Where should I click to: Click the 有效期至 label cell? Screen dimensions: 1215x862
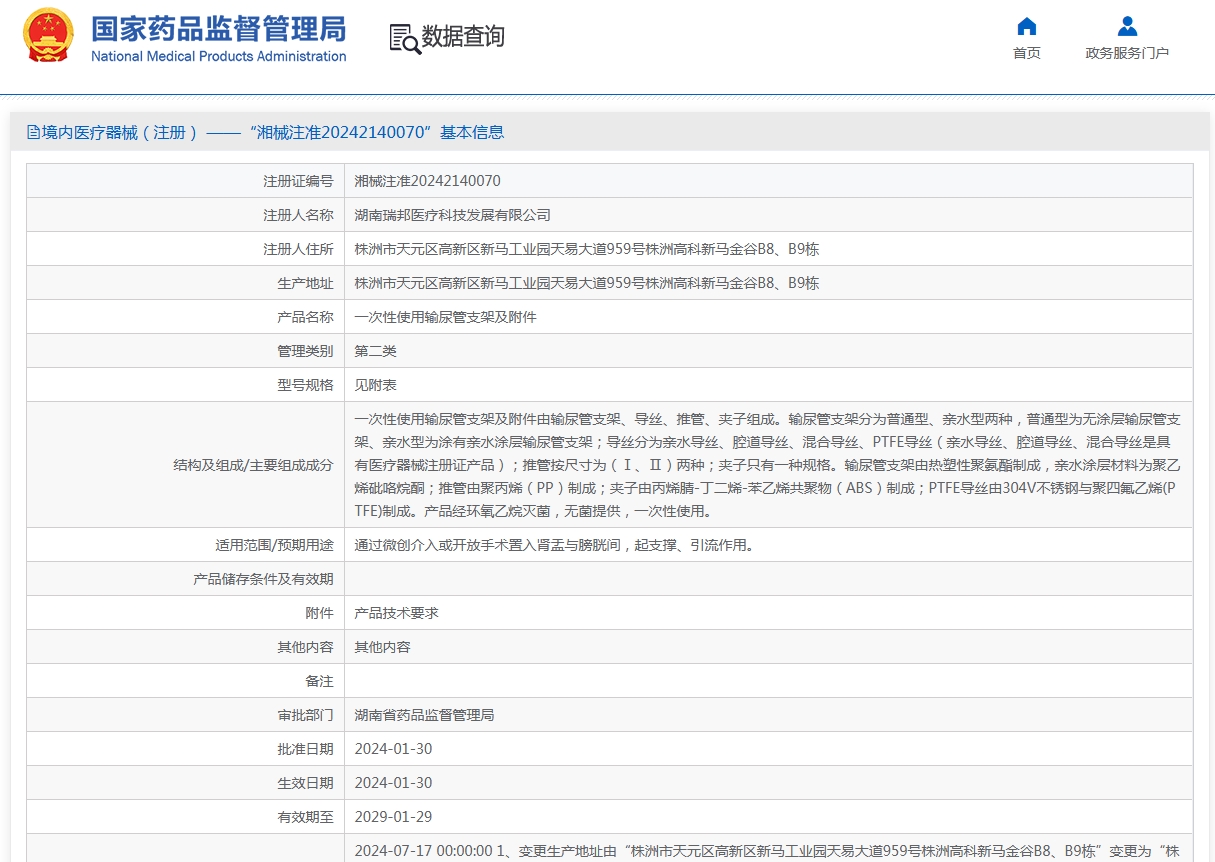(185, 817)
